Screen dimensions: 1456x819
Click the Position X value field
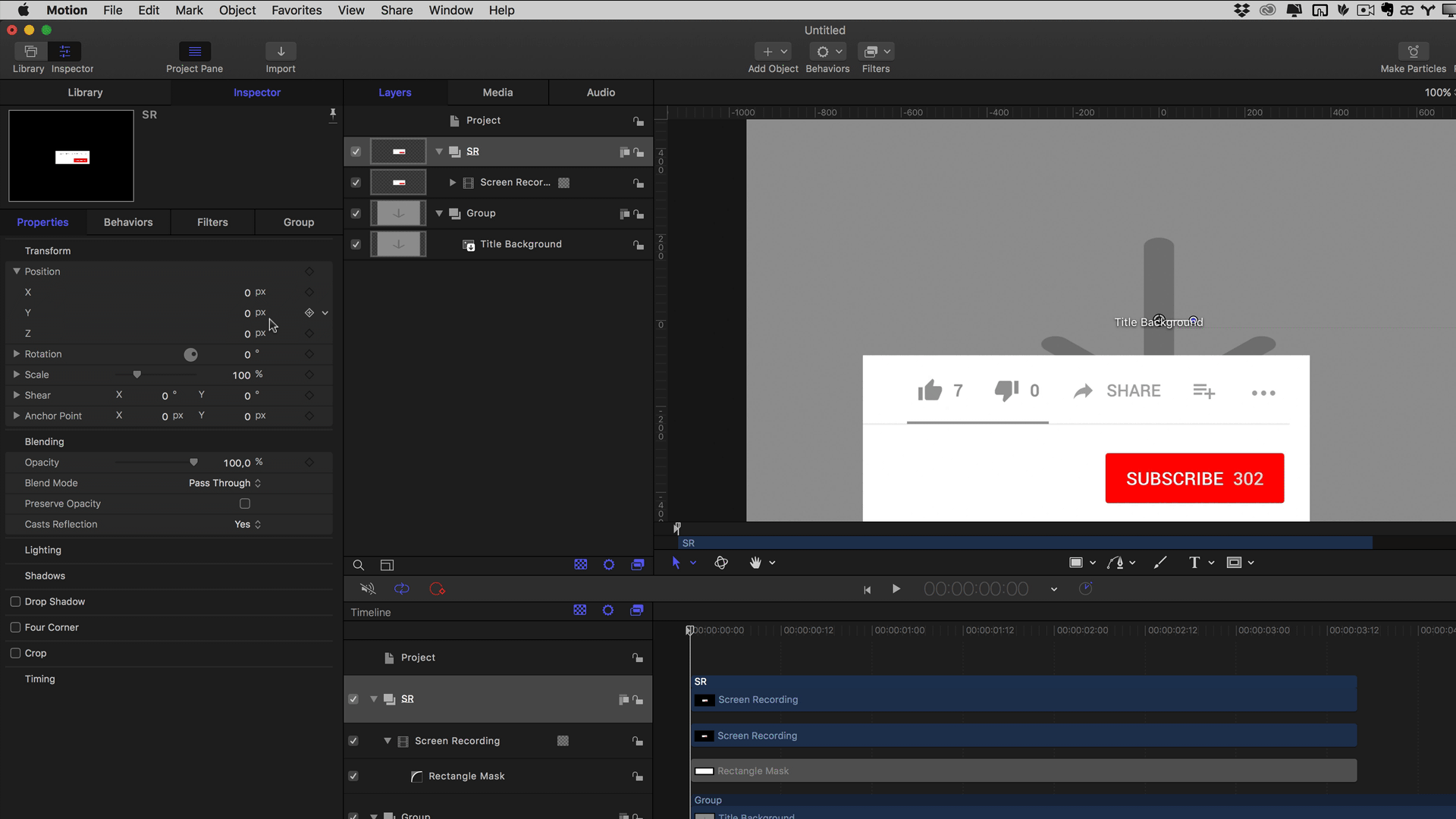tap(247, 293)
